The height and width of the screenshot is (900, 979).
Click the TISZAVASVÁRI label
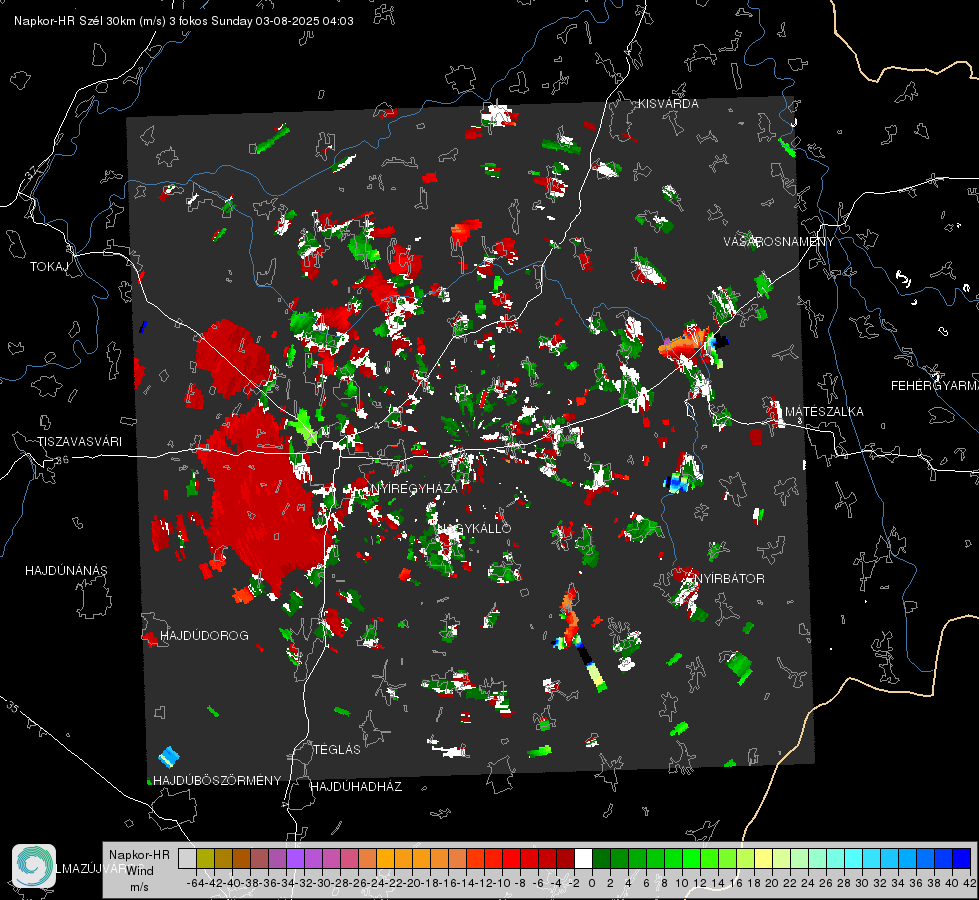coord(79,442)
